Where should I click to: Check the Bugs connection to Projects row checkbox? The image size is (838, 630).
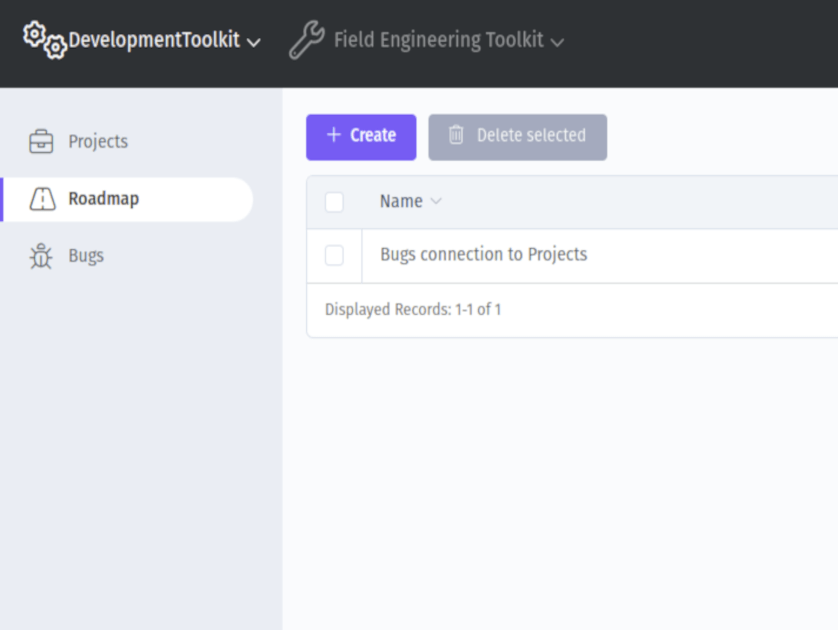pyautogui.click(x=335, y=255)
